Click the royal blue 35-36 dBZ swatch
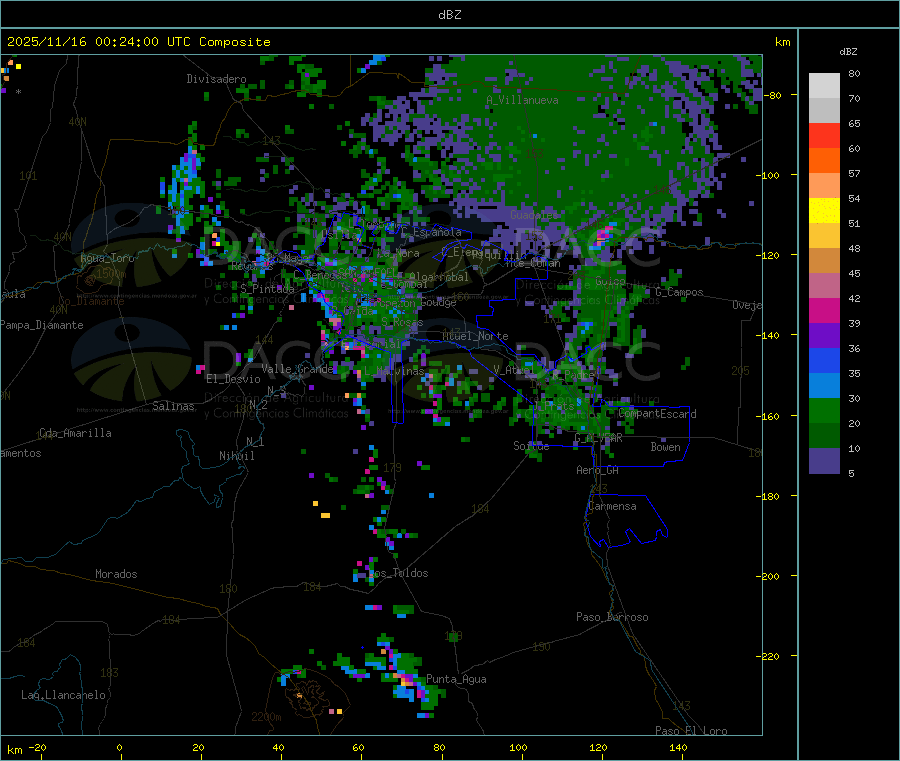The height and width of the screenshot is (761, 900). (824, 360)
